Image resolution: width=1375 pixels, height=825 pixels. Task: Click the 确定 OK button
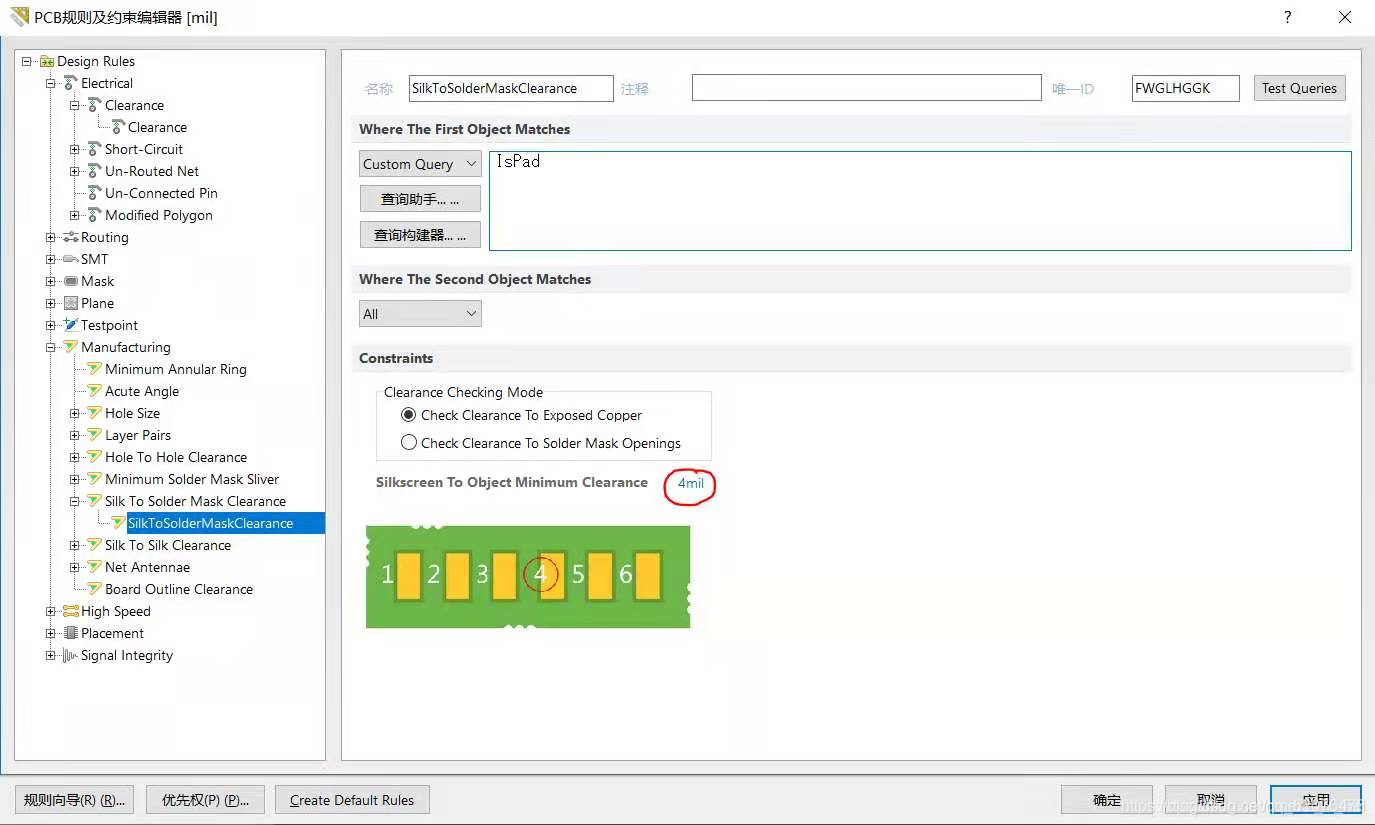[1107, 800]
